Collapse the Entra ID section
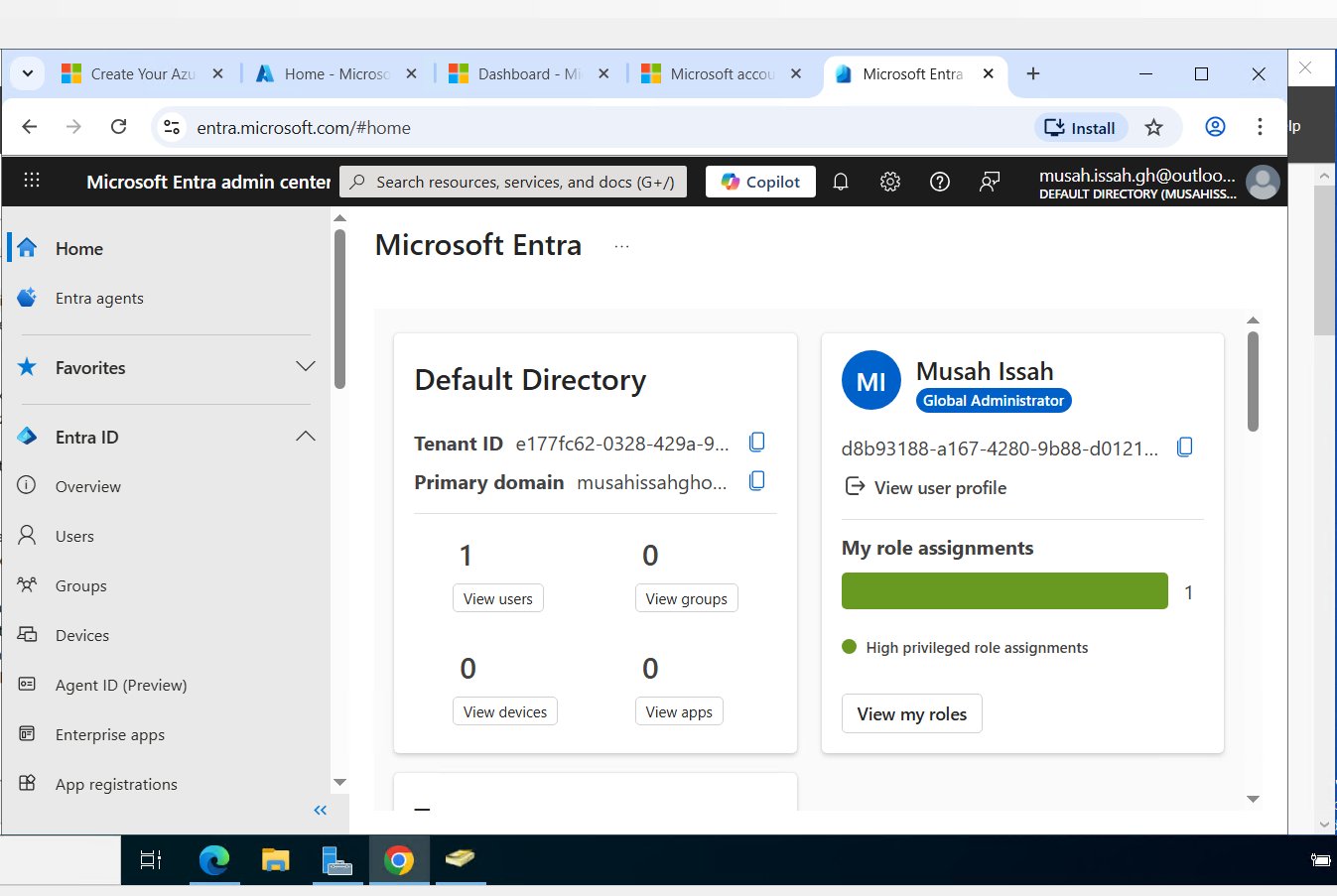The image size is (1337, 896). click(x=305, y=437)
